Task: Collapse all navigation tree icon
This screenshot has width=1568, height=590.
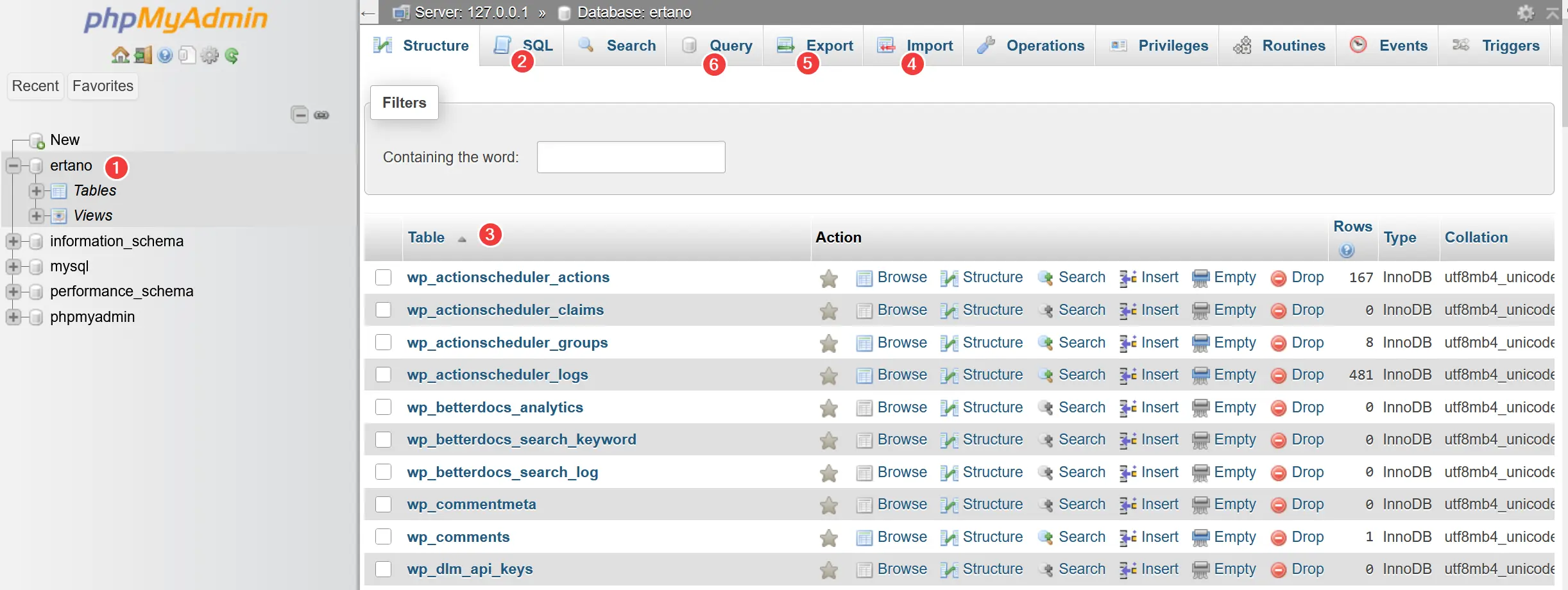Action: pyautogui.click(x=300, y=115)
